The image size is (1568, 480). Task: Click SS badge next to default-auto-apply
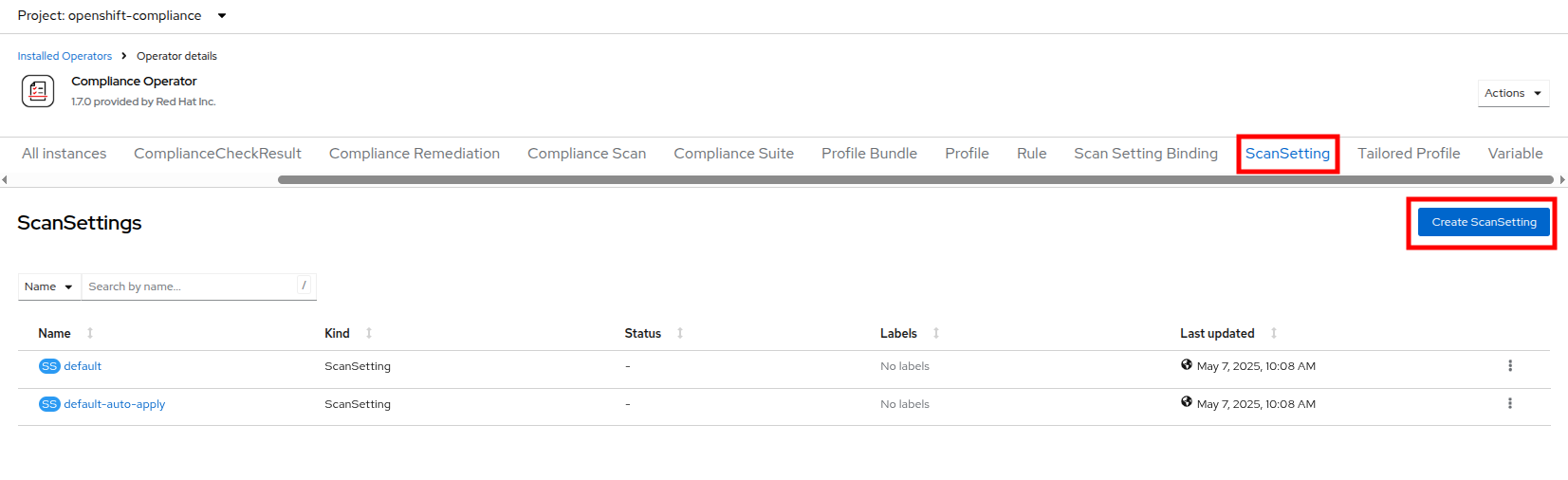point(49,404)
